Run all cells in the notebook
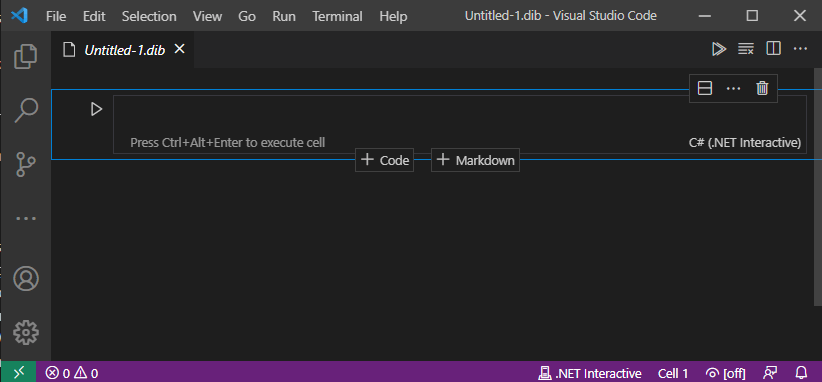The height and width of the screenshot is (382, 822). pyautogui.click(x=719, y=49)
